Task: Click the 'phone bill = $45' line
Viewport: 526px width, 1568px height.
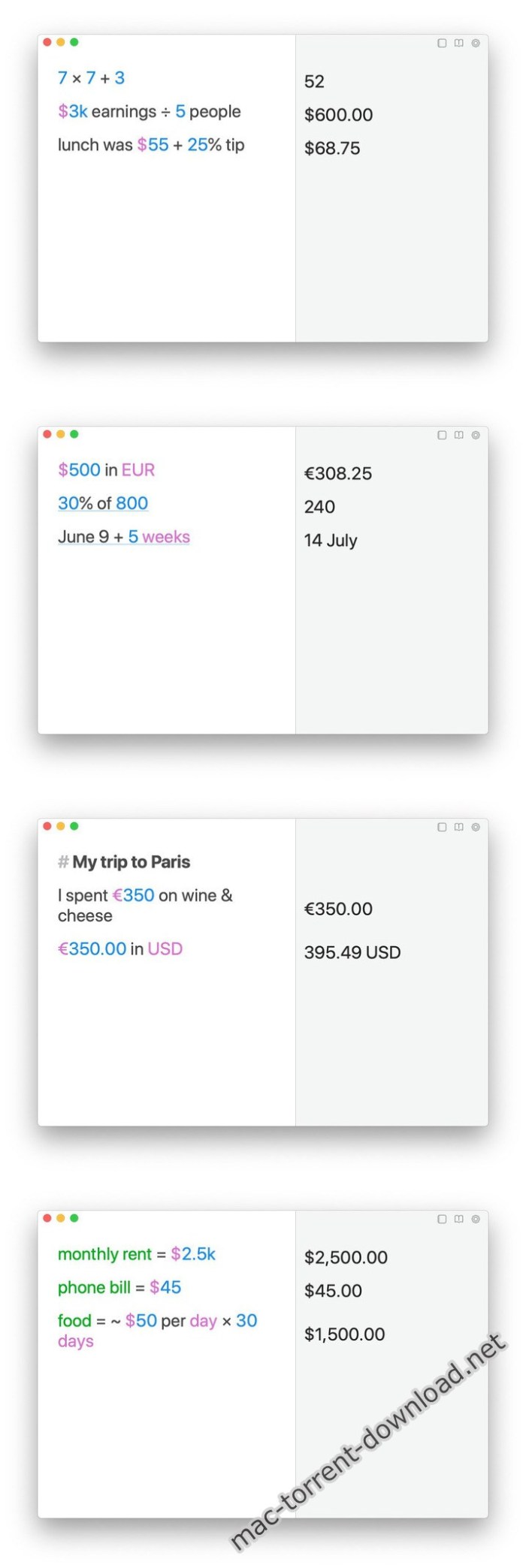Action: pyautogui.click(x=119, y=1288)
